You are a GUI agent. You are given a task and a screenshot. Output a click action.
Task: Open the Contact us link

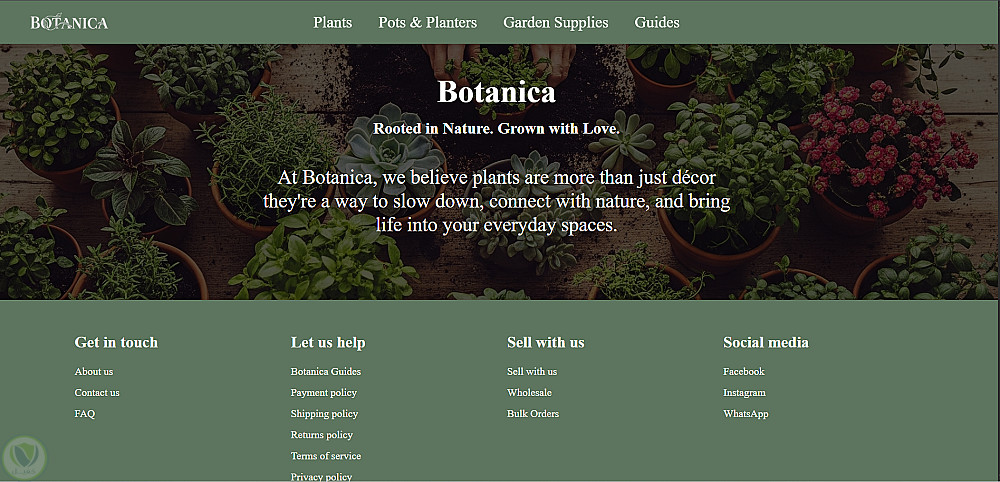tap(97, 393)
